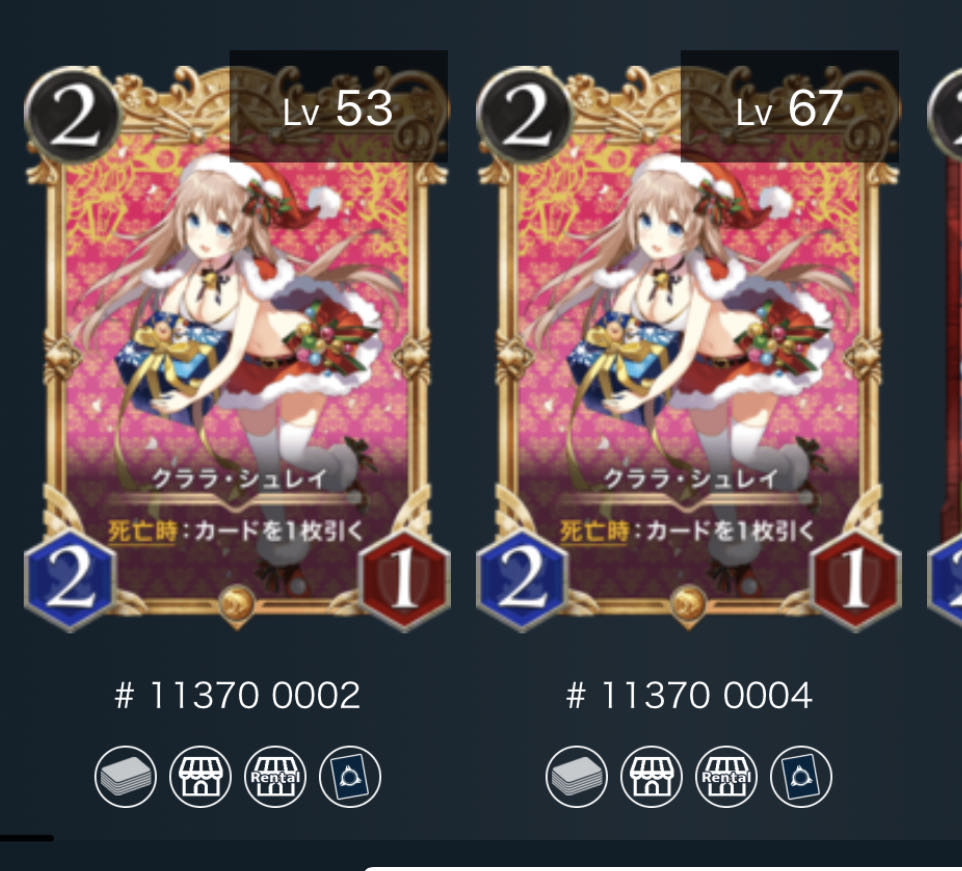Open the shop icon under card 0004
The height and width of the screenshot is (871, 962).
click(x=652, y=777)
